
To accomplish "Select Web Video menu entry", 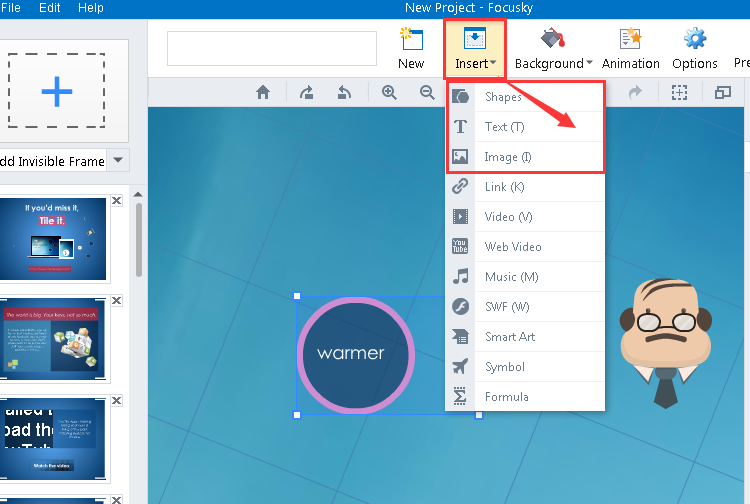I will pyautogui.click(x=525, y=247).
